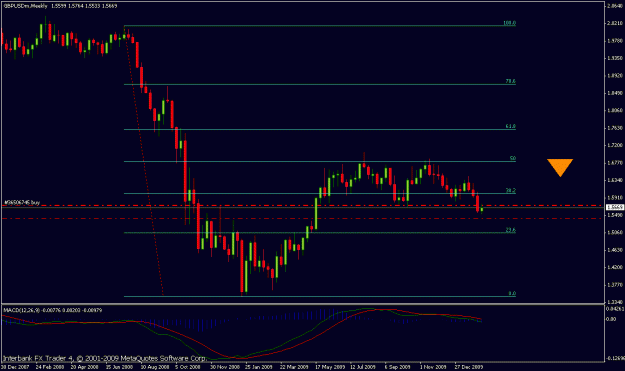Screen dimensions: 625x371
Task: Click the 1.6770 price on the price axis
Action: [x=615, y=163]
